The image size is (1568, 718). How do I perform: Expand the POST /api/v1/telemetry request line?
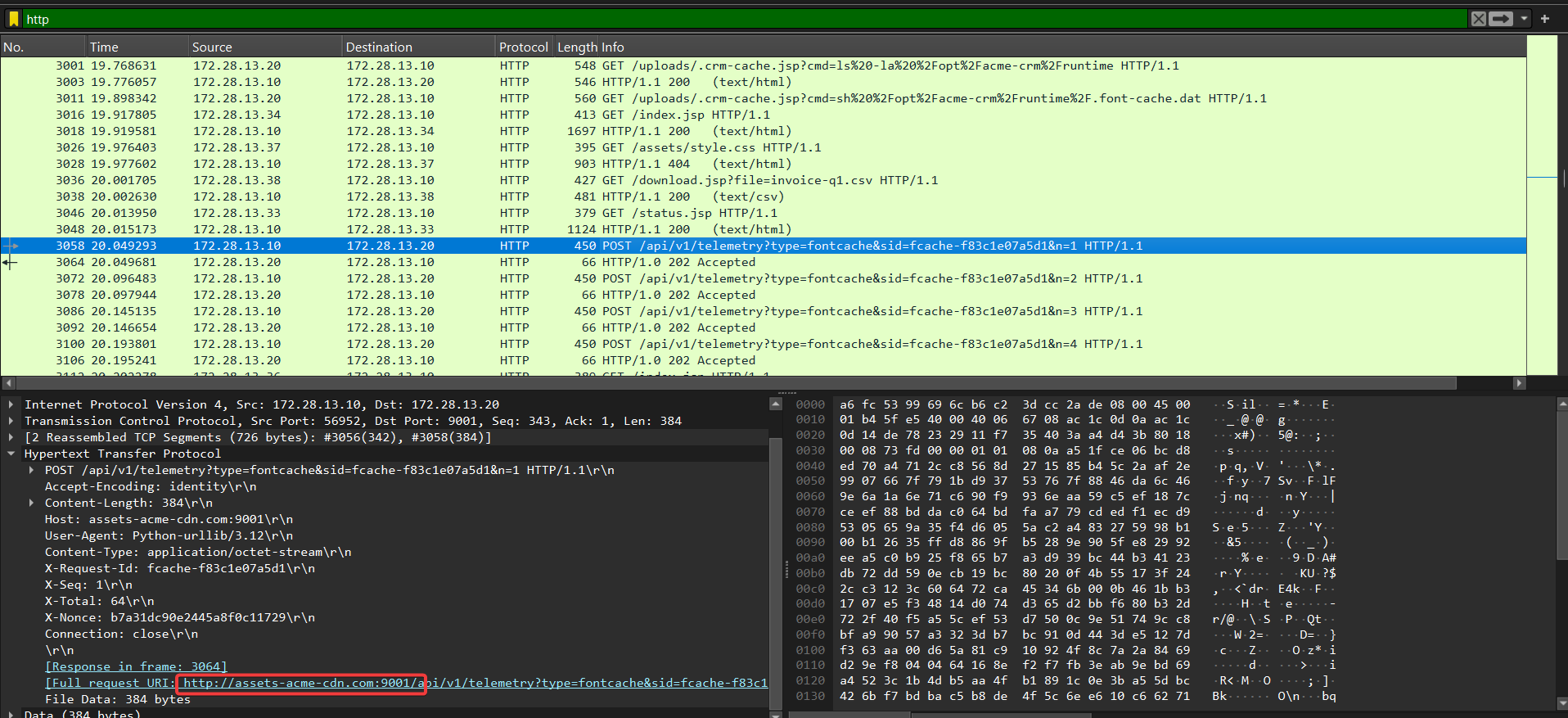tap(31, 470)
